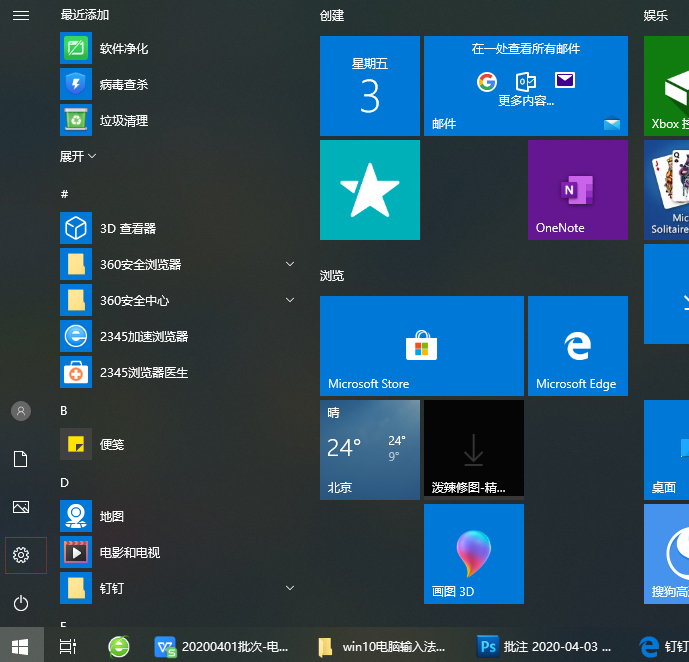The height and width of the screenshot is (662, 689).
Task: Open 地图 maps app
Action: pyautogui.click(x=178, y=516)
